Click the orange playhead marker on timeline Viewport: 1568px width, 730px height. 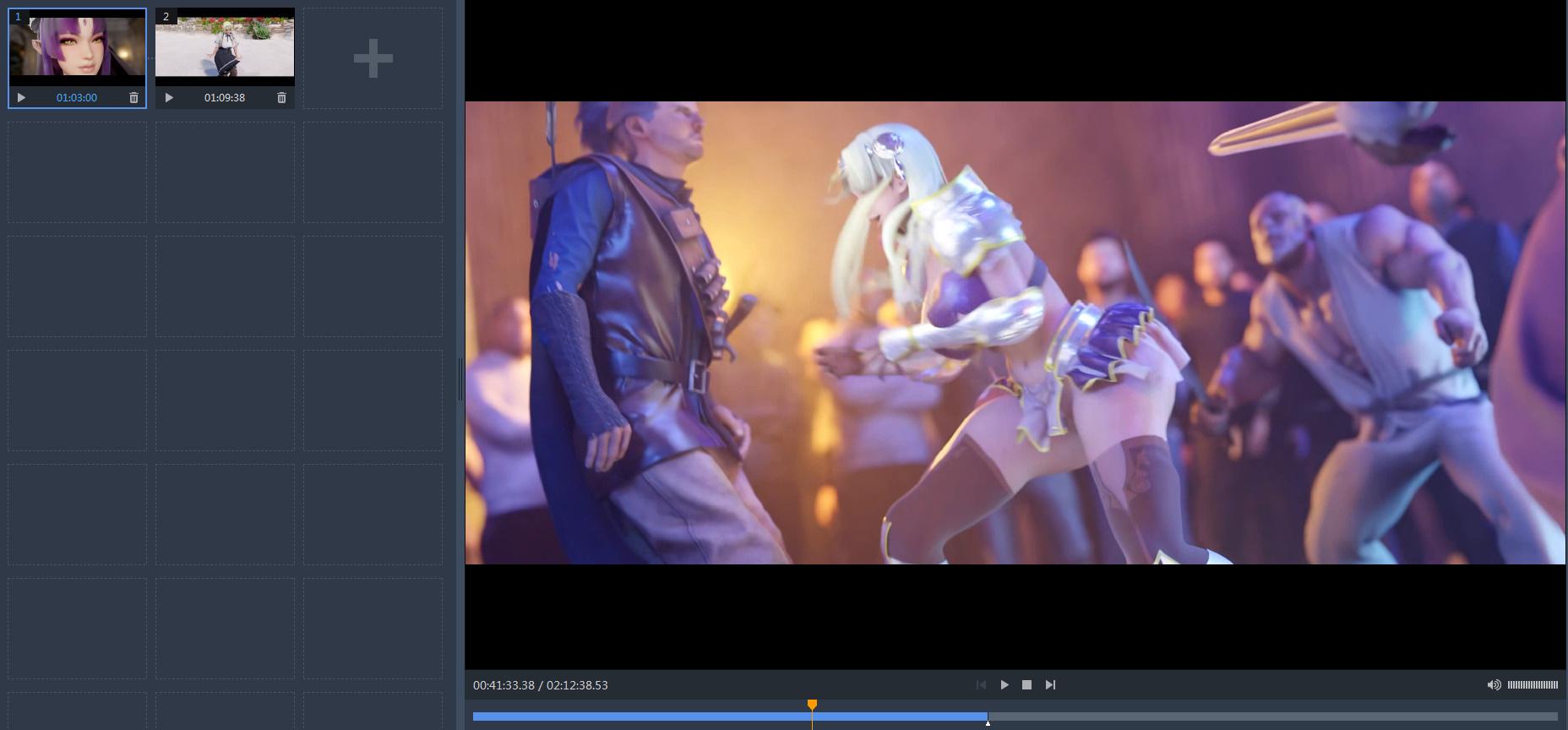coord(812,705)
